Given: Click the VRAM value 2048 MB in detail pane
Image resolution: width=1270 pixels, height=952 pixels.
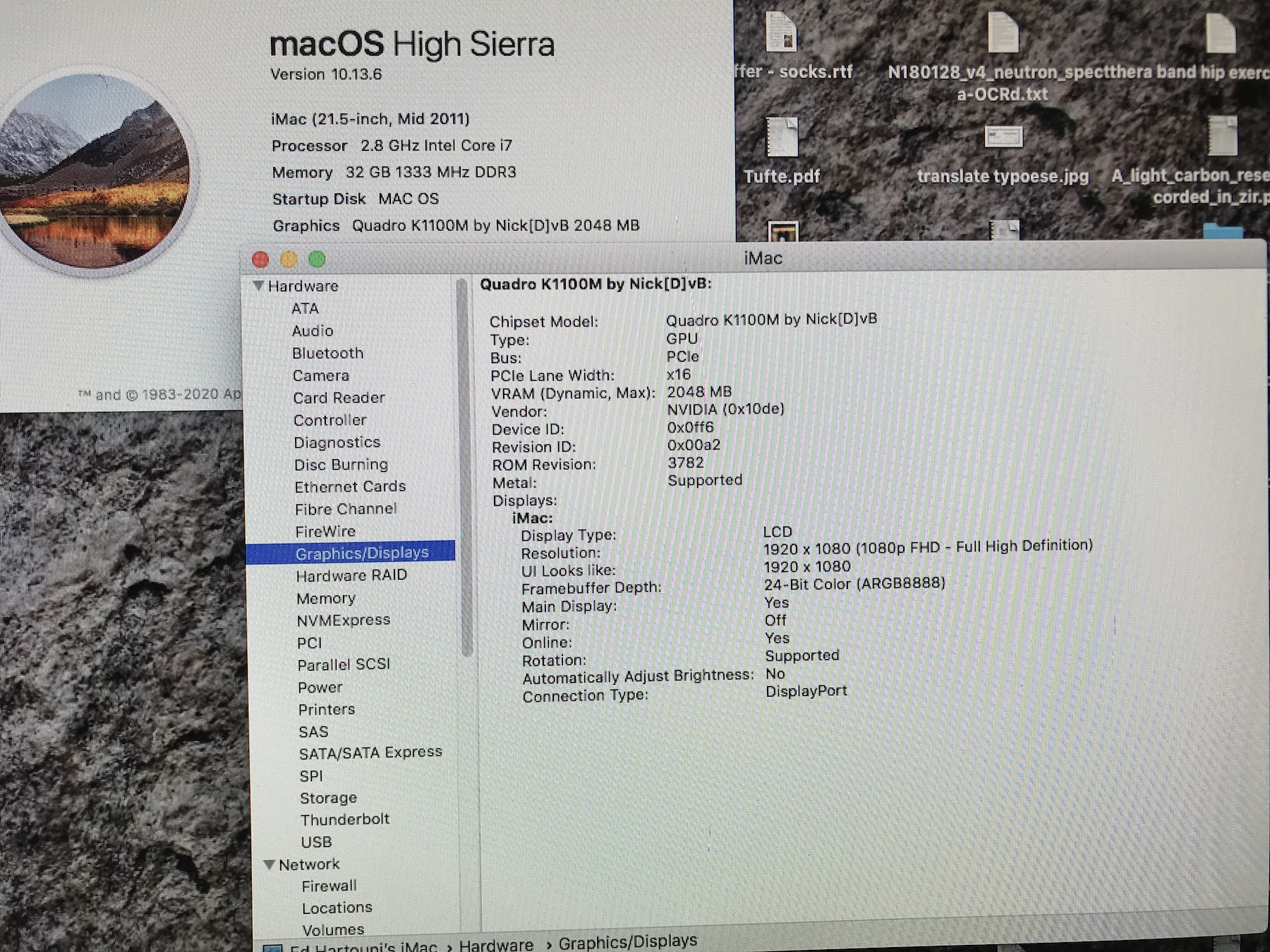Looking at the screenshot, I should point(700,392).
